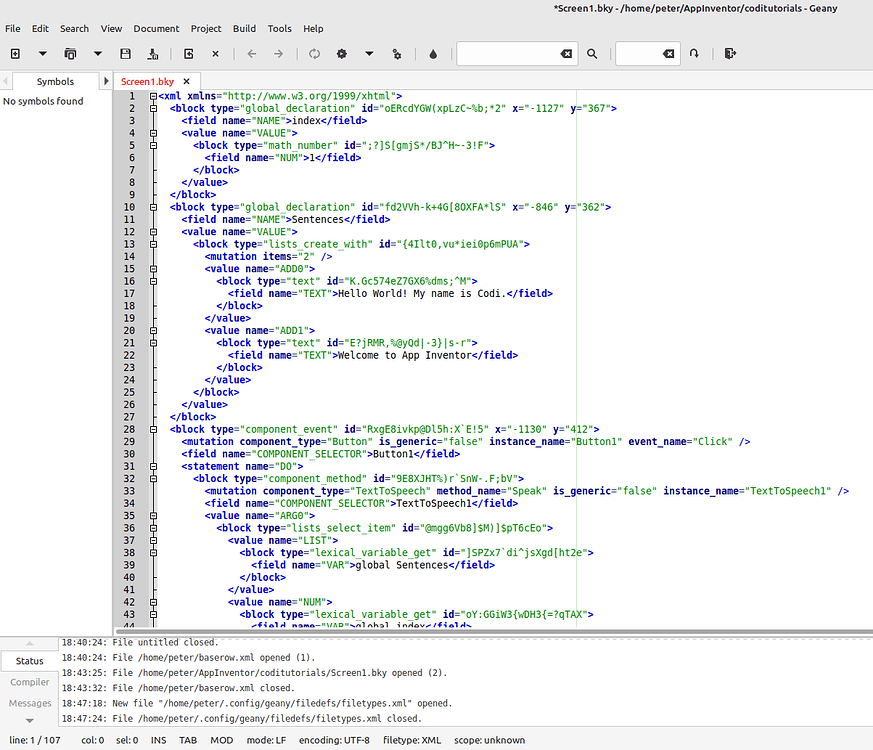Save the current file with floppy icon
873x750 pixels.
[125, 53]
